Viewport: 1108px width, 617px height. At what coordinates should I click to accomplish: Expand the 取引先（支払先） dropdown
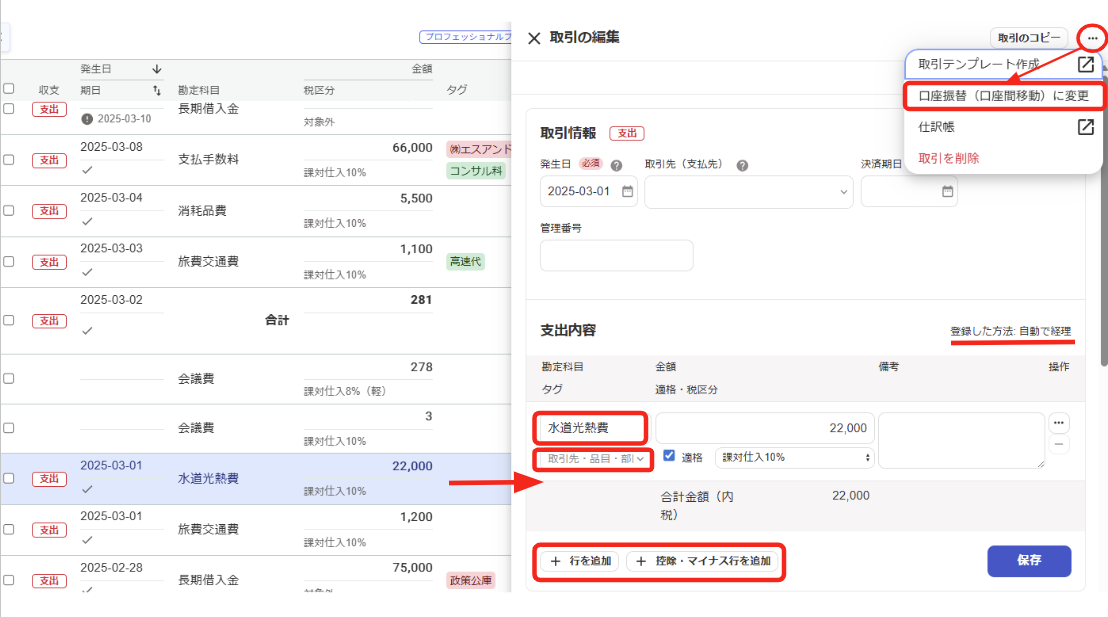(748, 192)
